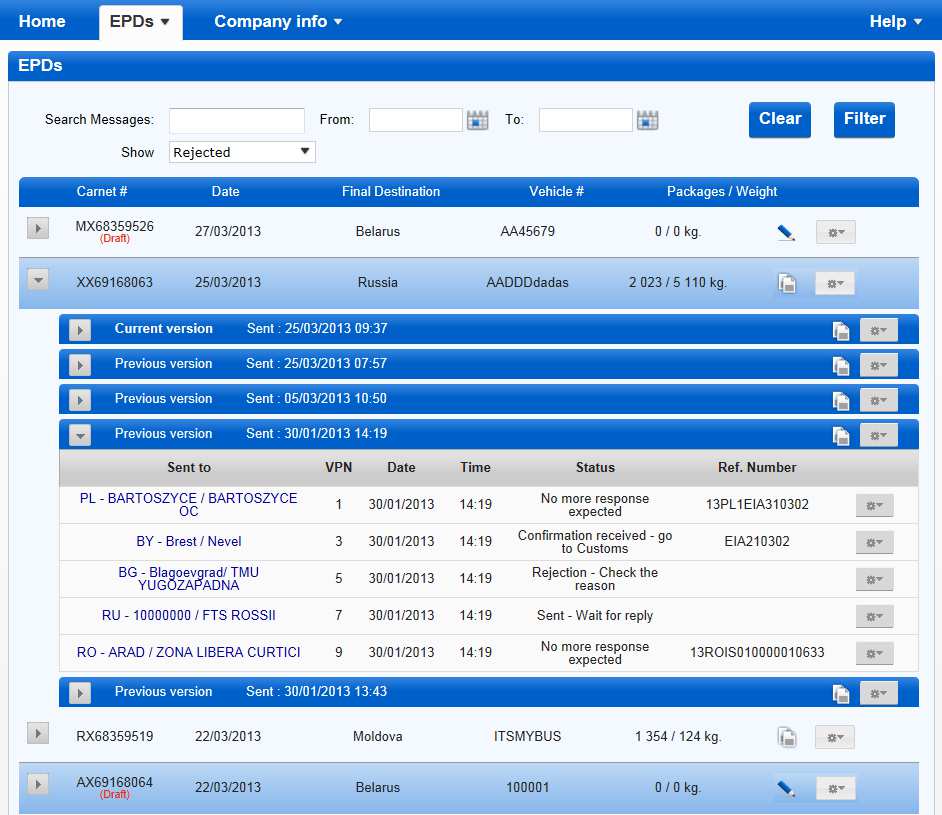
Task: Copy the Previous version sent 05/03/2013 10:50
Action: point(841,401)
